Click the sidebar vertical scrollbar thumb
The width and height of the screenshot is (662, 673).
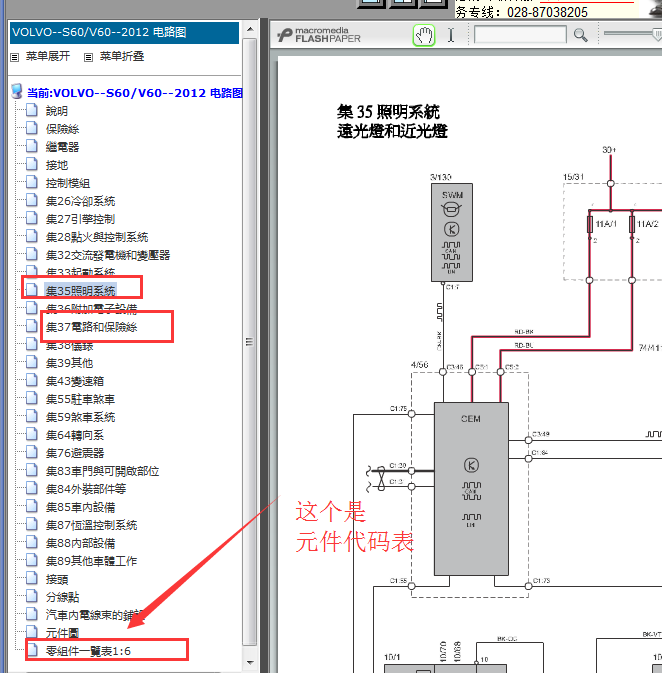click(250, 342)
